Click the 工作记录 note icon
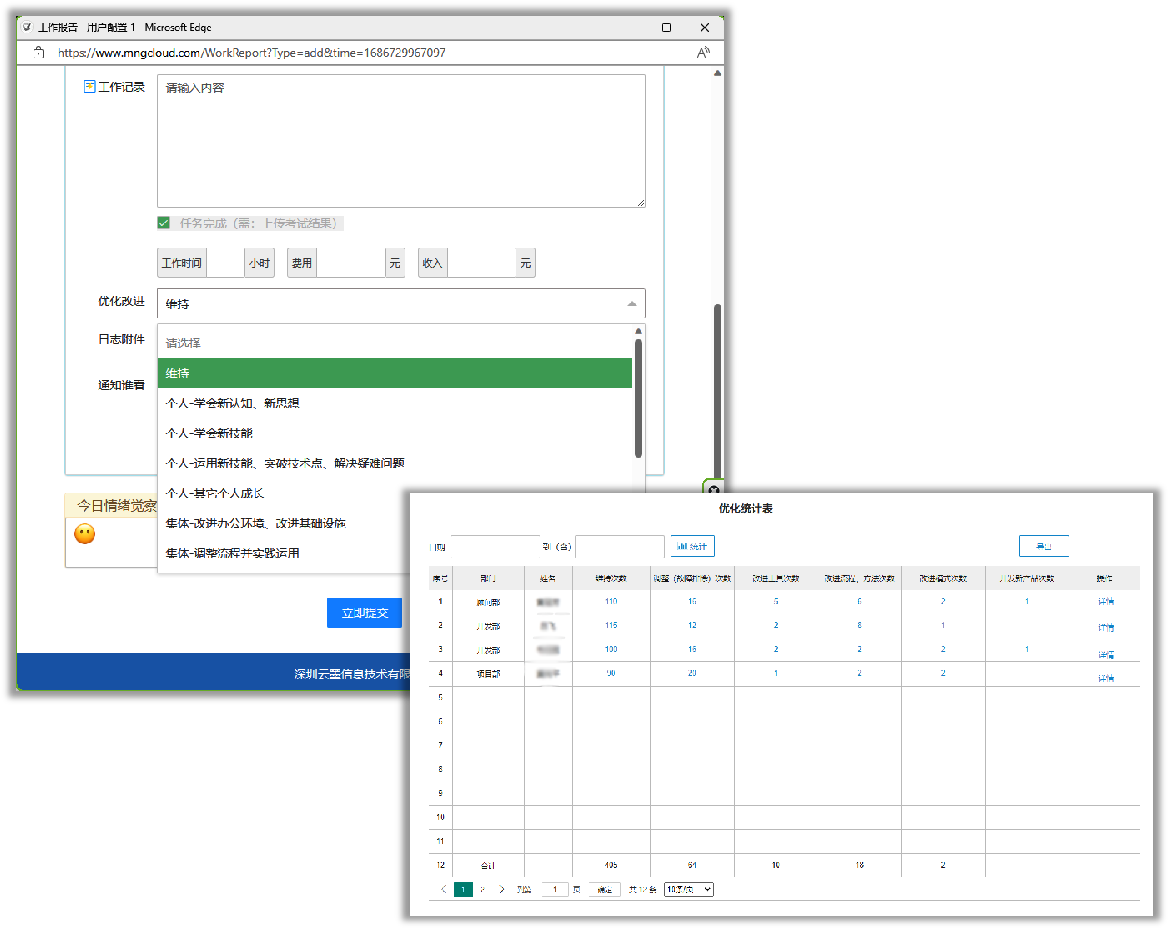 89,87
